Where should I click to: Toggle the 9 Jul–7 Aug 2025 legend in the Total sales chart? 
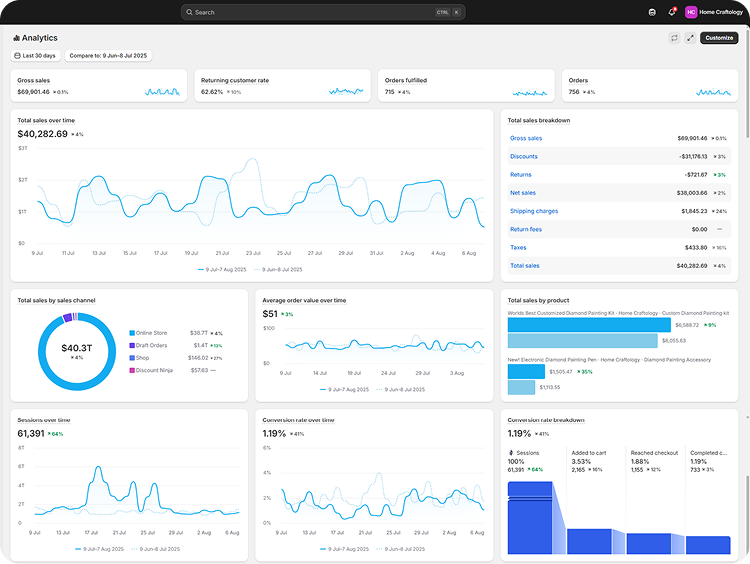pos(222,269)
